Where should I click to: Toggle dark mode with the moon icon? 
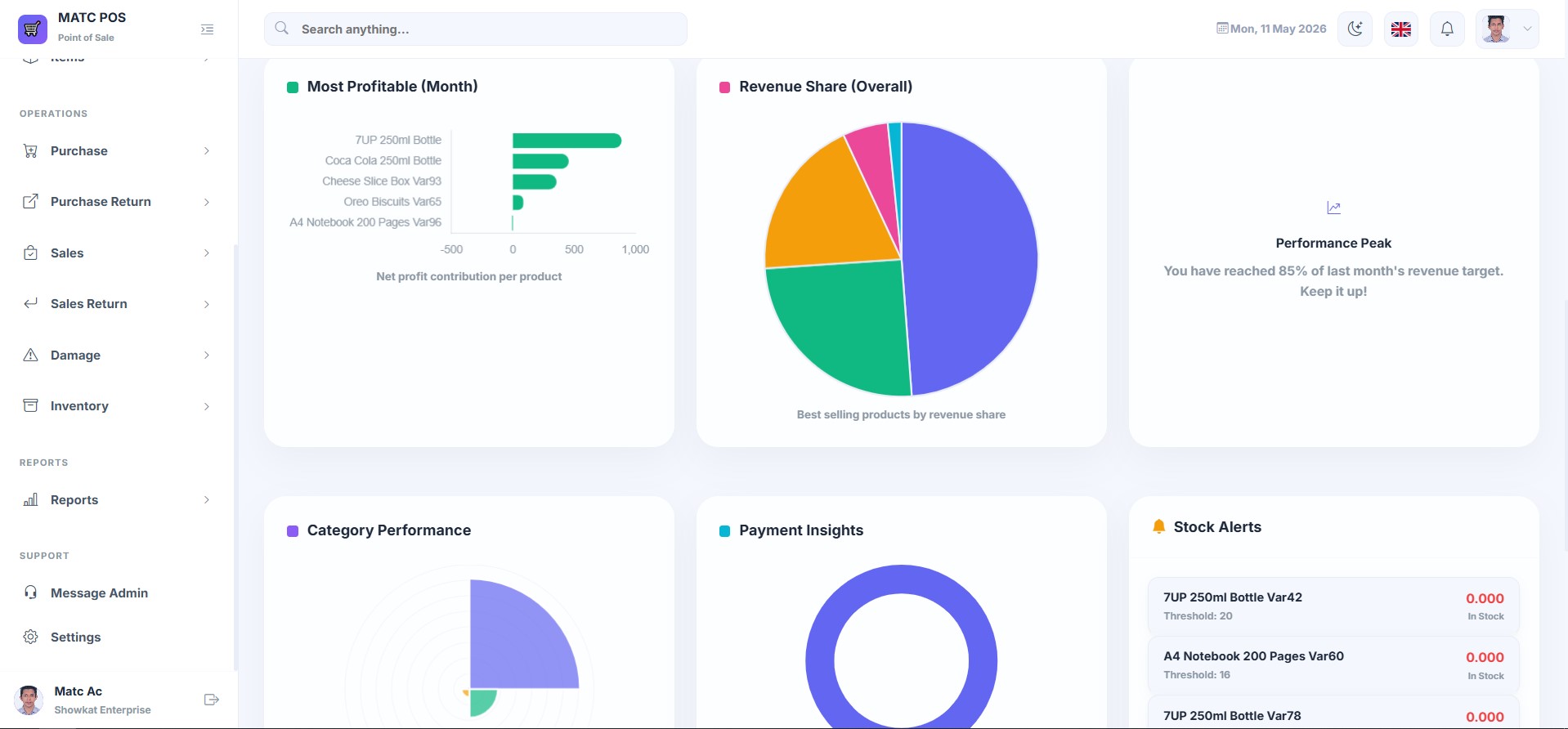point(1355,29)
